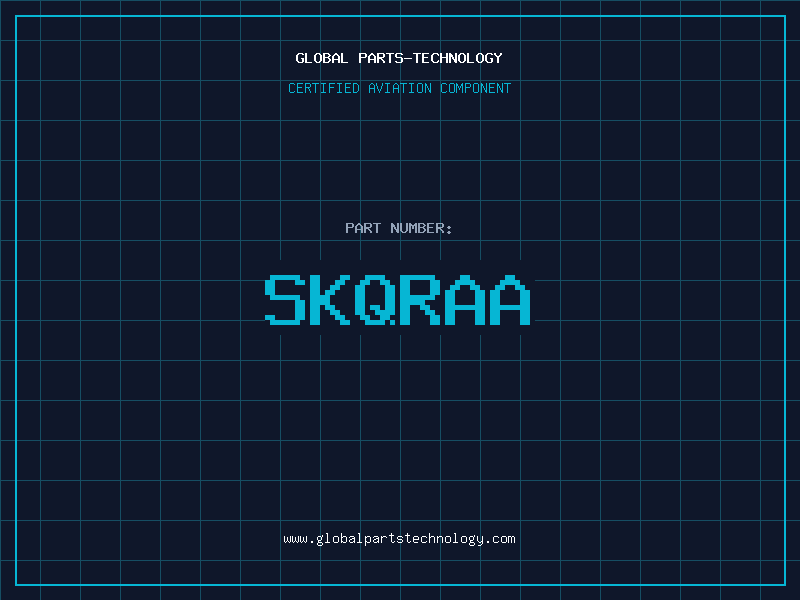
Task: Click the www prefix of the website URL
Action: pos(296,539)
